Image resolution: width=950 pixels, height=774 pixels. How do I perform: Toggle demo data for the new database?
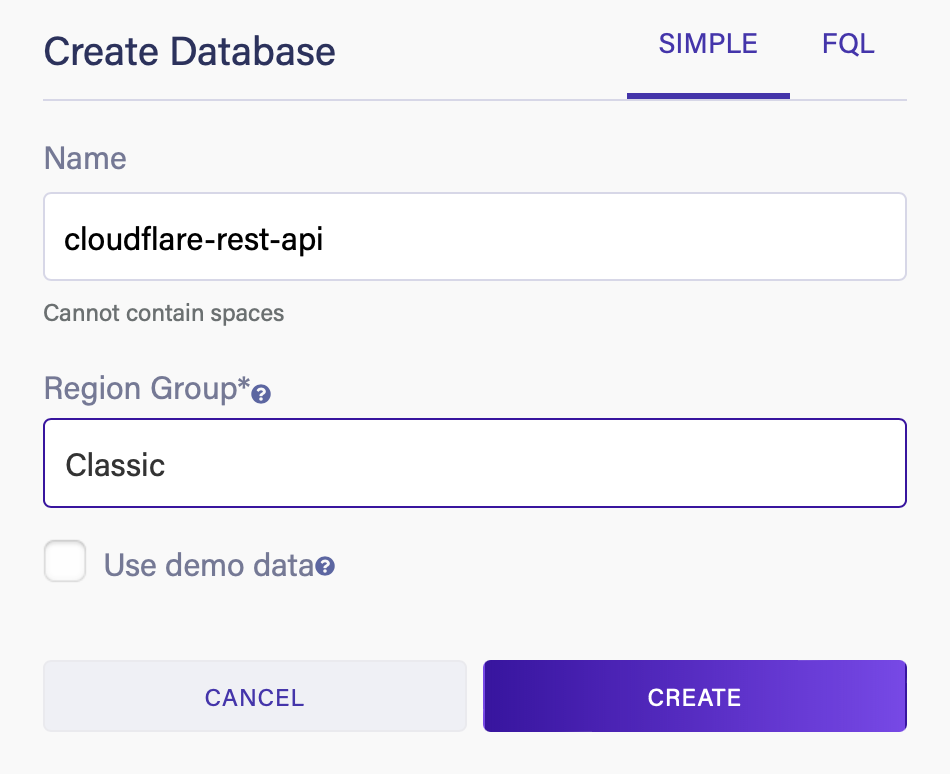coord(64,561)
